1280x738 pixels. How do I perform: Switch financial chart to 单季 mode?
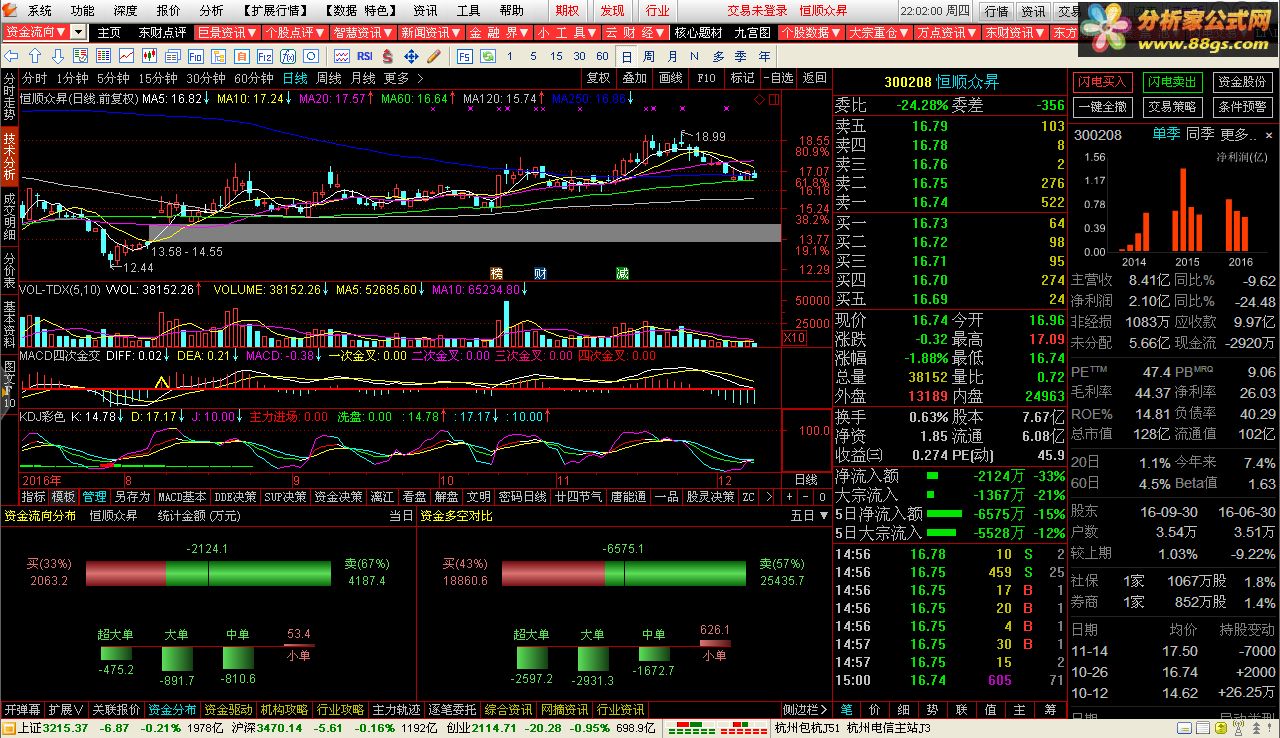click(x=1165, y=134)
